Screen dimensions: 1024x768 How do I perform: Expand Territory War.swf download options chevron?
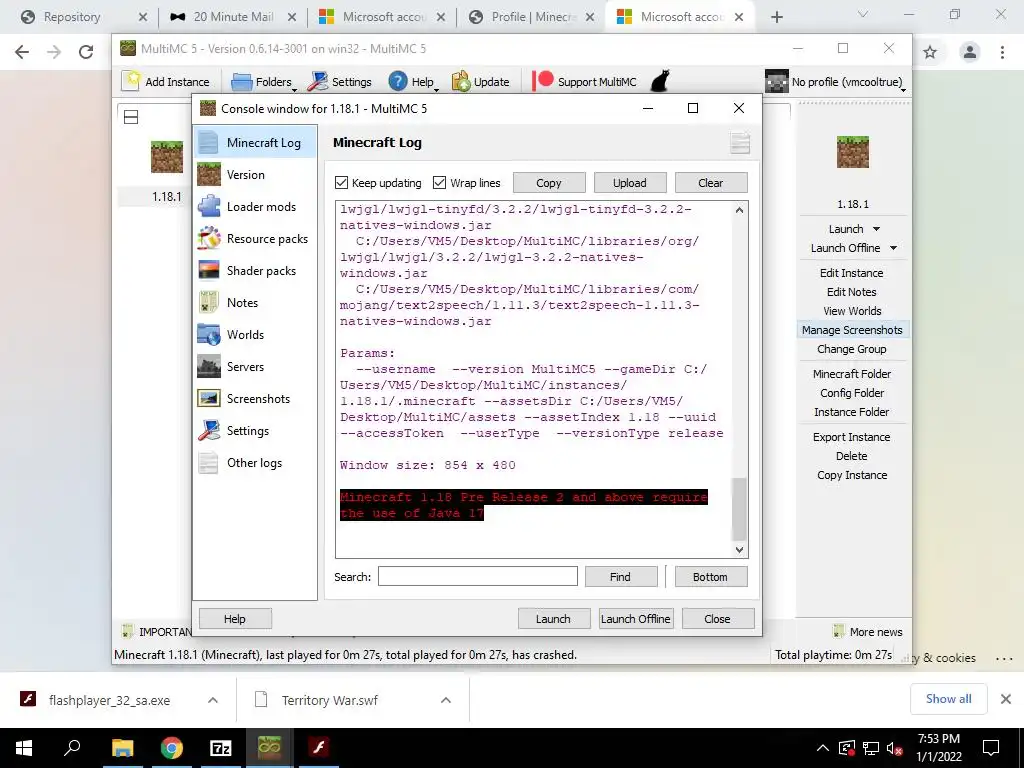click(445, 700)
